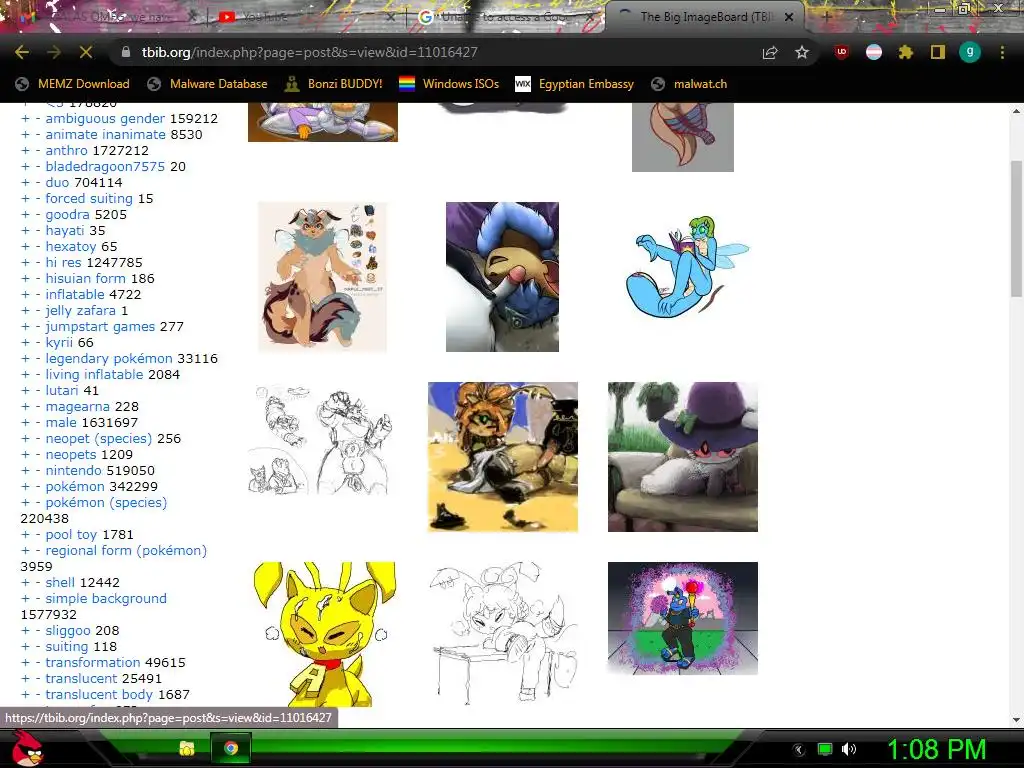Open the 'animate inanimate' tag
The height and width of the screenshot is (768, 1024).
[x=105, y=135]
